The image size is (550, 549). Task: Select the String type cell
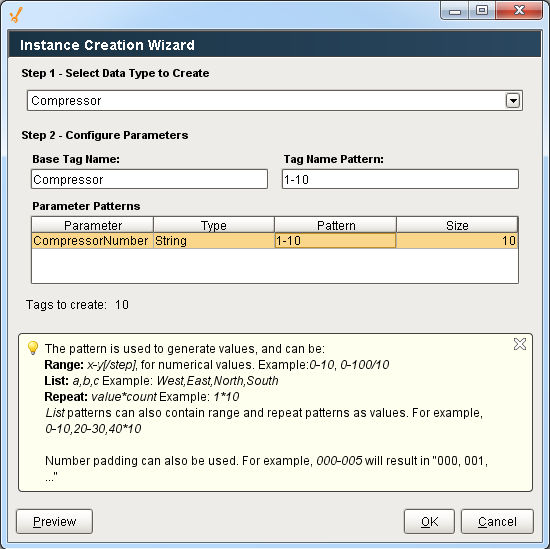tap(214, 241)
